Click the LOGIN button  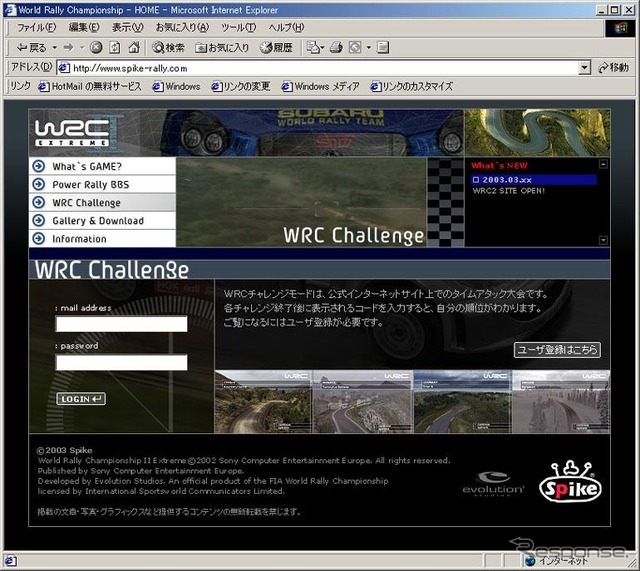coord(81,399)
